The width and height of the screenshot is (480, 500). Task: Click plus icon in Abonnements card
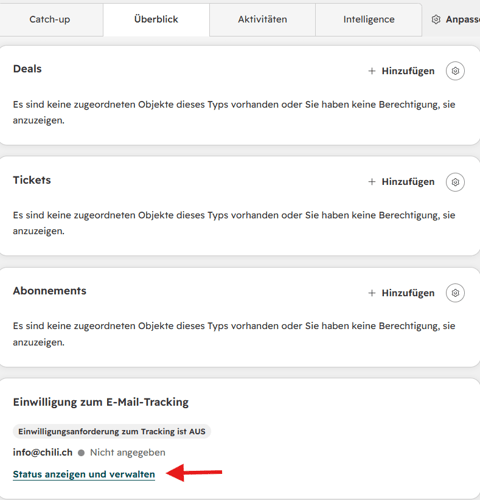tap(372, 293)
